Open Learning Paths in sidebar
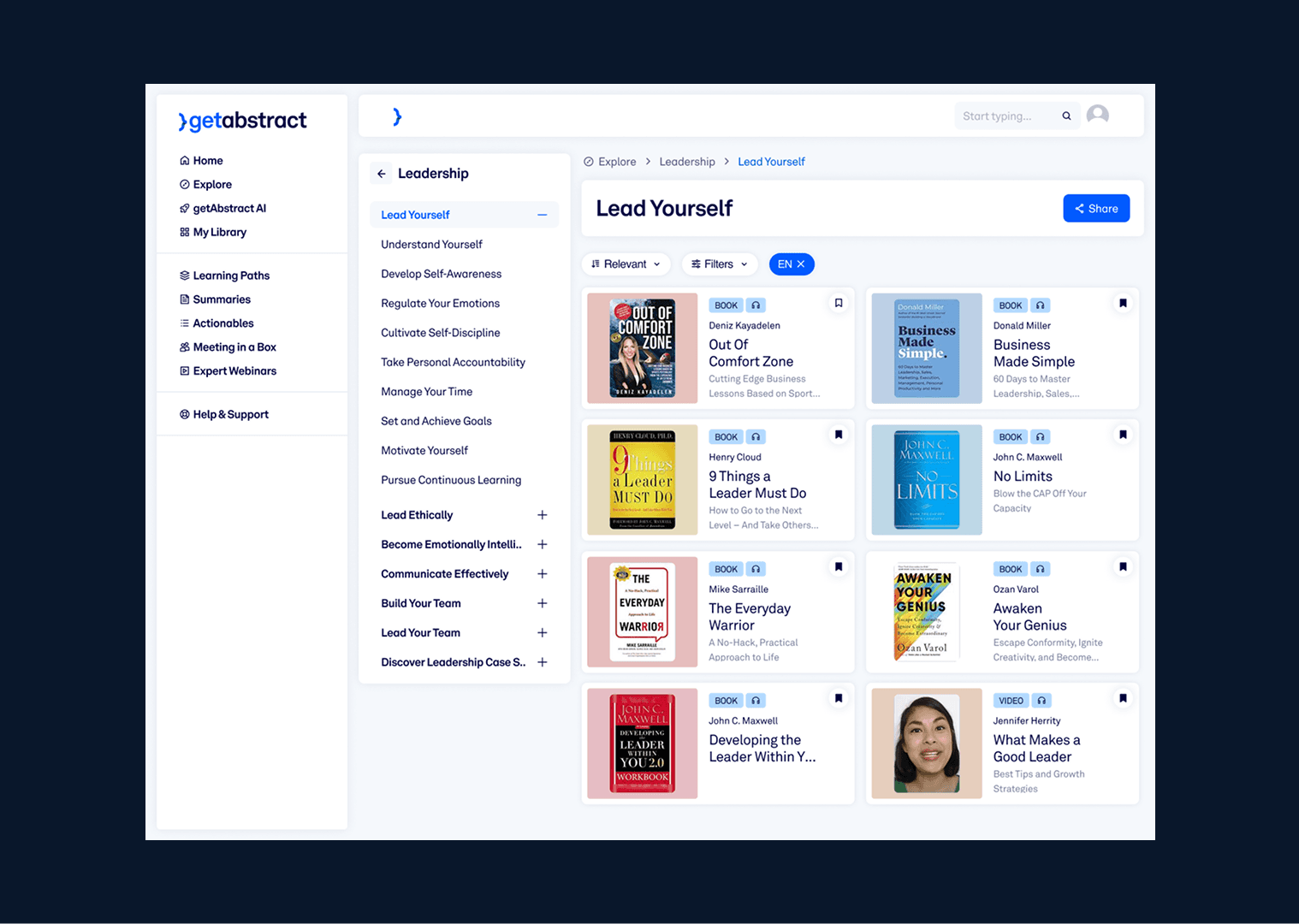1299x924 pixels. coord(224,275)
